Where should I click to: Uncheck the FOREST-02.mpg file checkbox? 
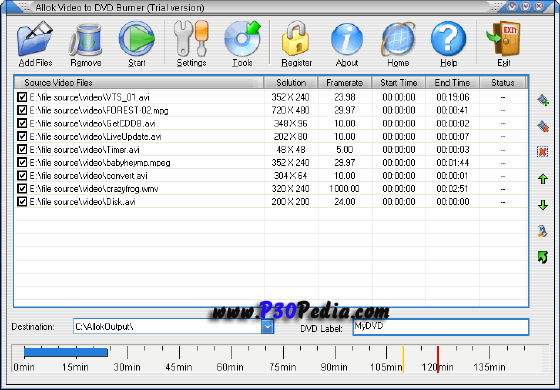pyautogui.click(x=22, y=110)
